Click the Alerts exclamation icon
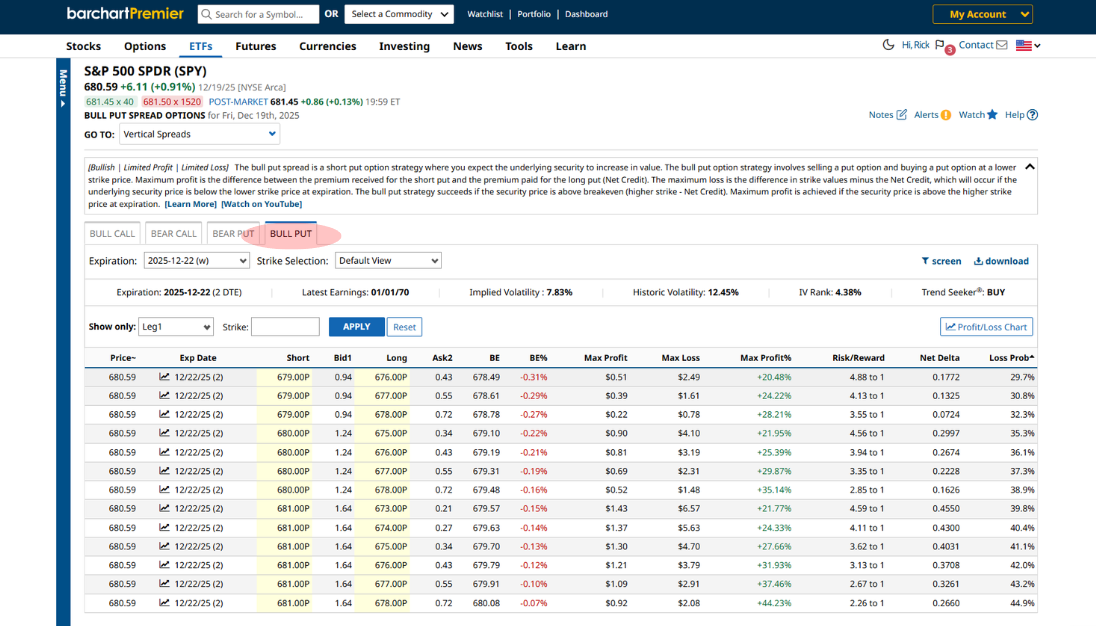1096x626 pixels. (946, 115)
